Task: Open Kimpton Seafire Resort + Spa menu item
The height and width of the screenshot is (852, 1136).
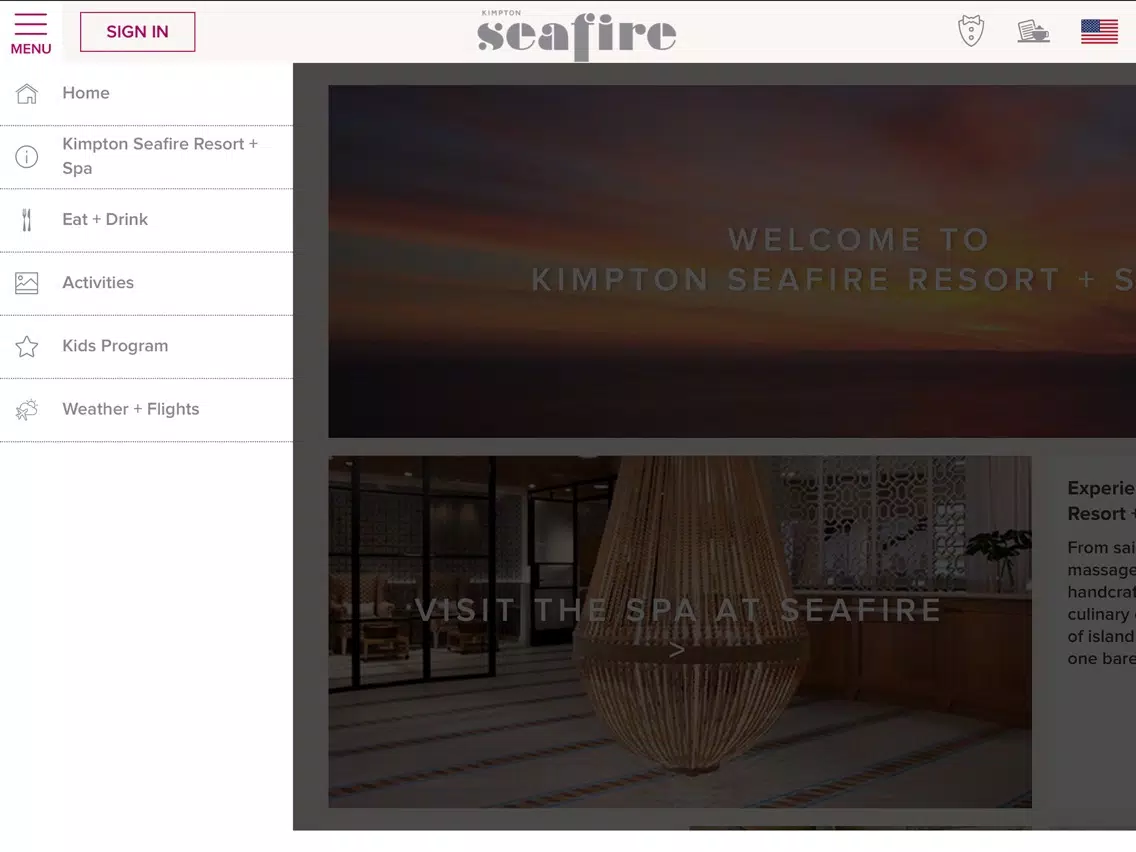Action: (x=146, y=157)
